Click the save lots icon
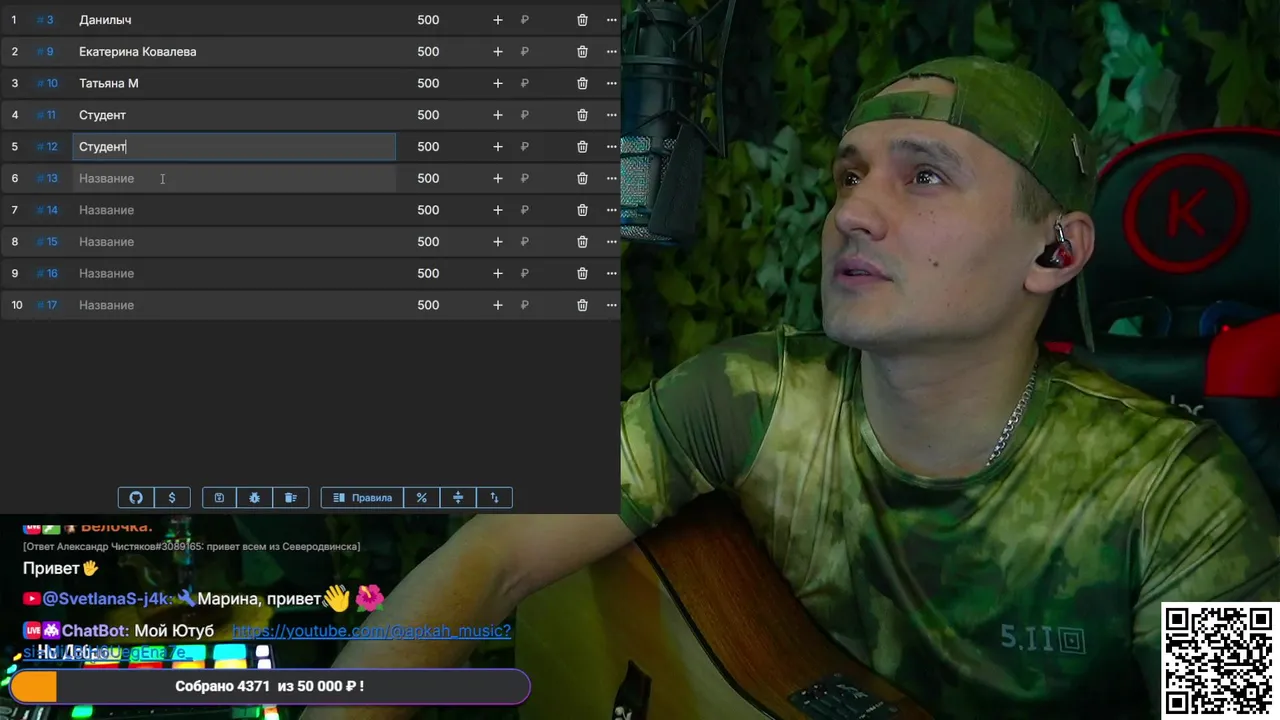Viewport: 1280px width, 720px height. click(x=219, y=498)
